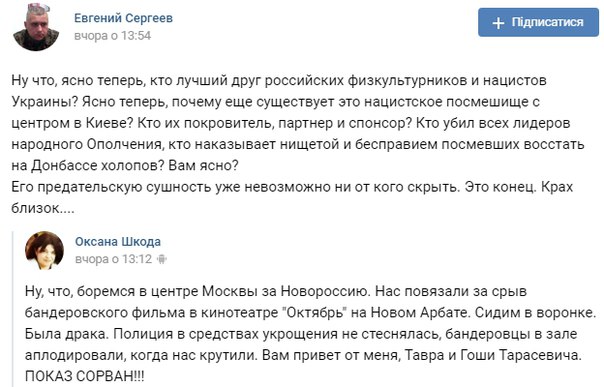Click the line starting 'Ну, что, боремся в центре'
Image resolution: width=604 pixels, height=387 pixels.
click(276, 291)
